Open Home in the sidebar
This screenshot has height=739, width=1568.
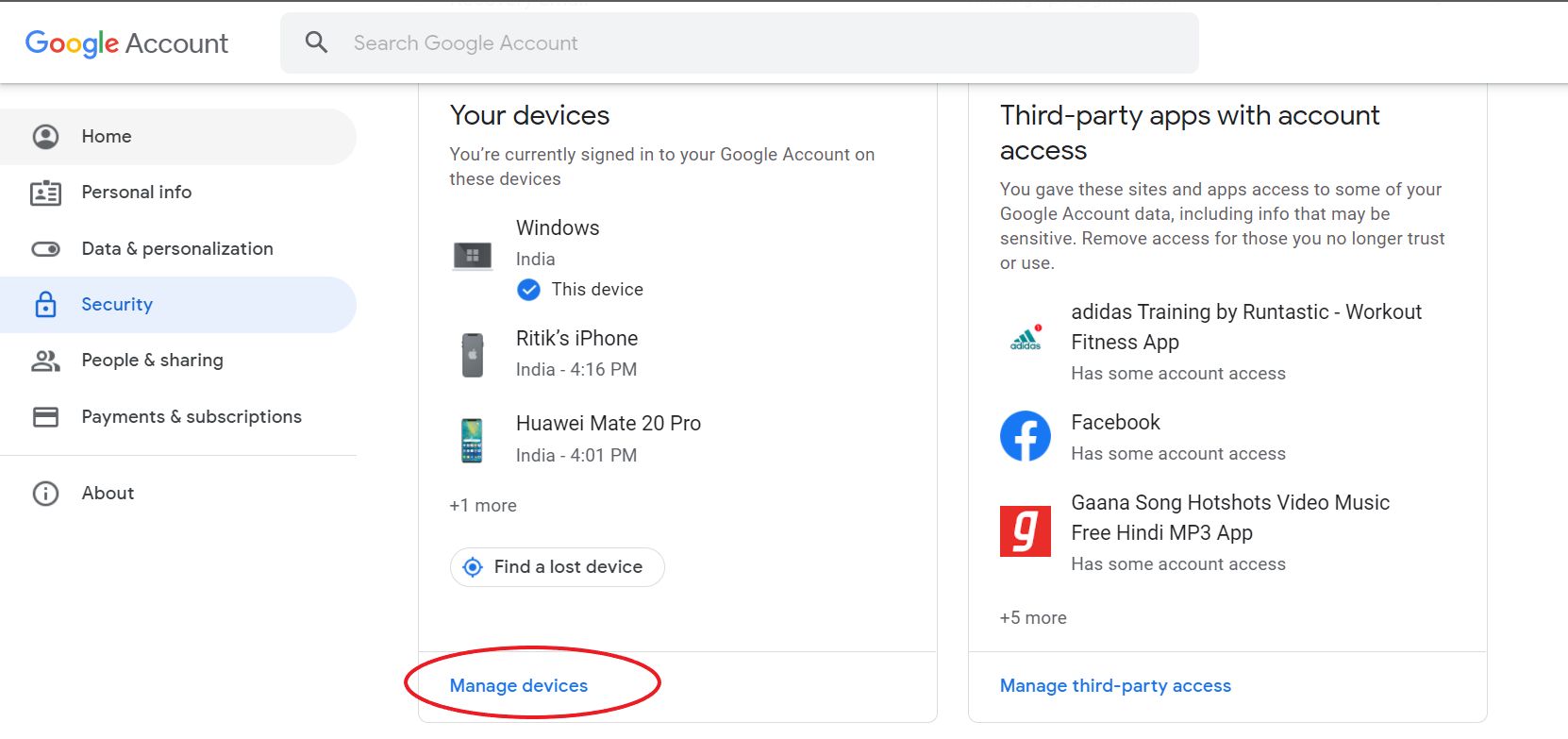[x=177, y=137]
